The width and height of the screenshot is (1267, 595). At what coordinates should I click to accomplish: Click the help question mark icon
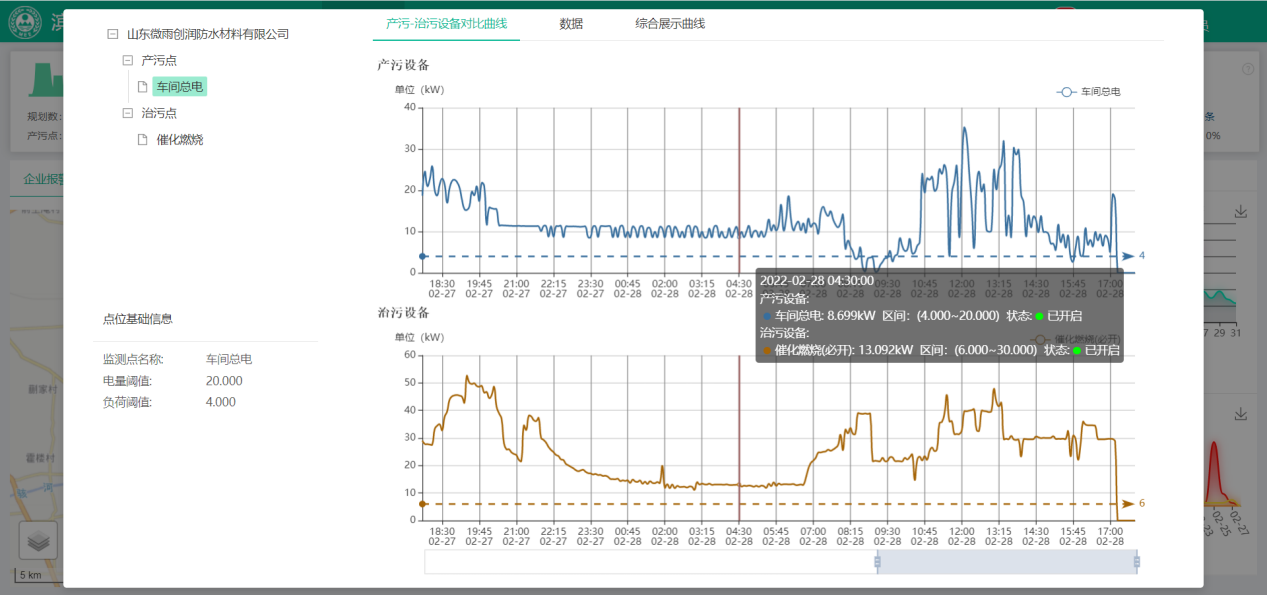tap(1247, 69)
